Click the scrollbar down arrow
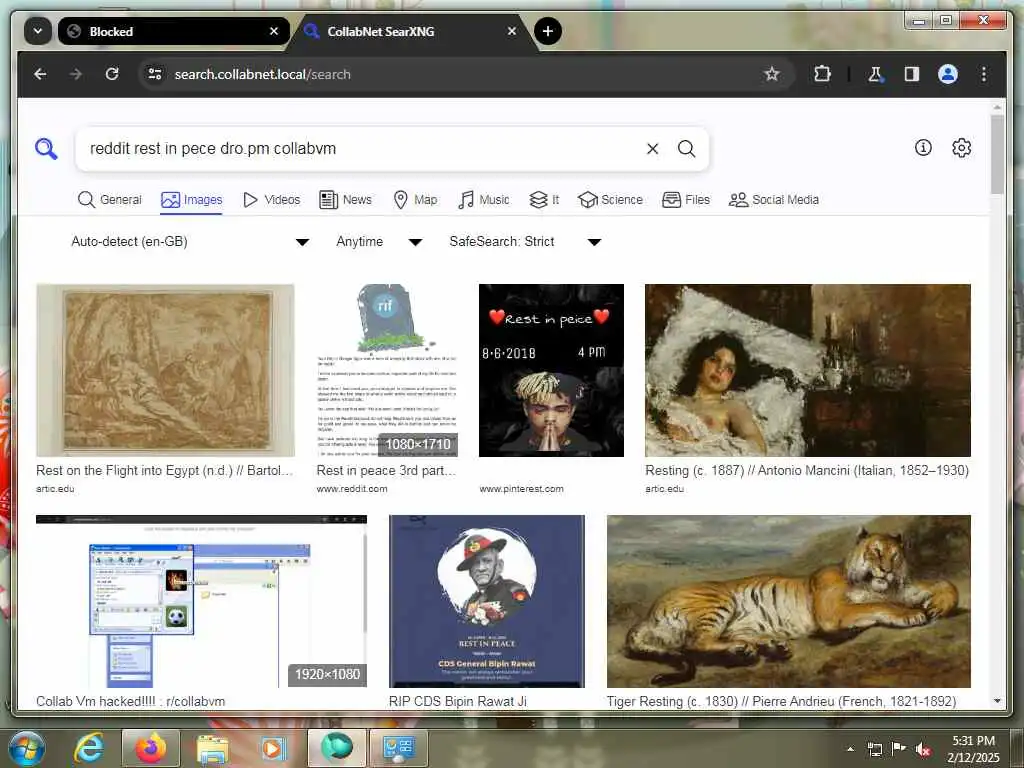 [x=997, y=701]
